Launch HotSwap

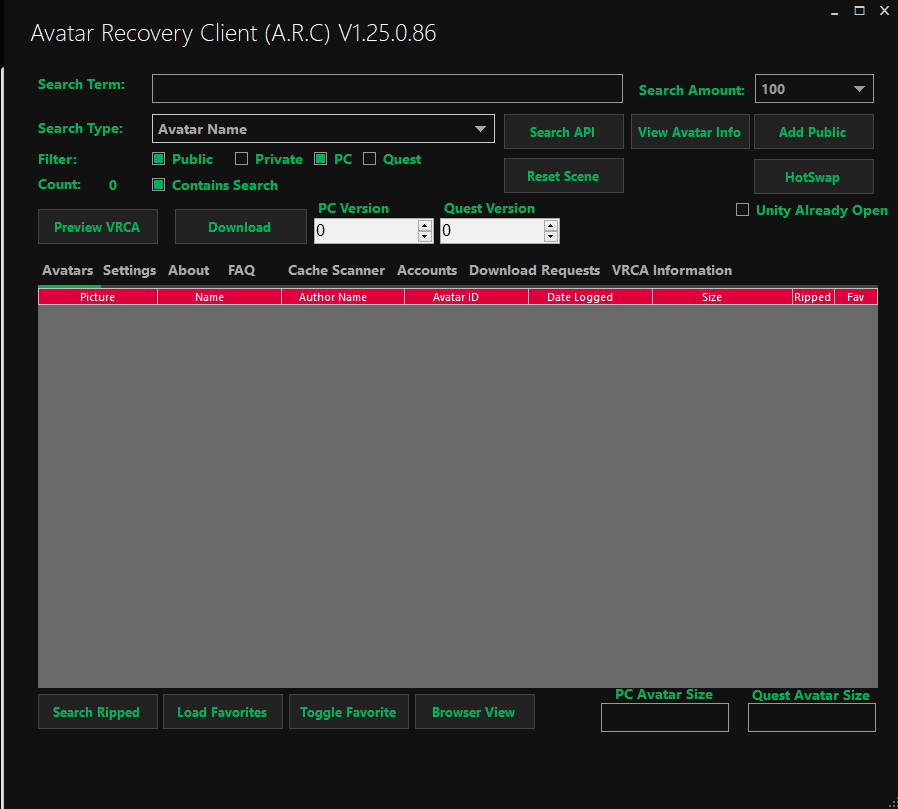coord(814,177)
